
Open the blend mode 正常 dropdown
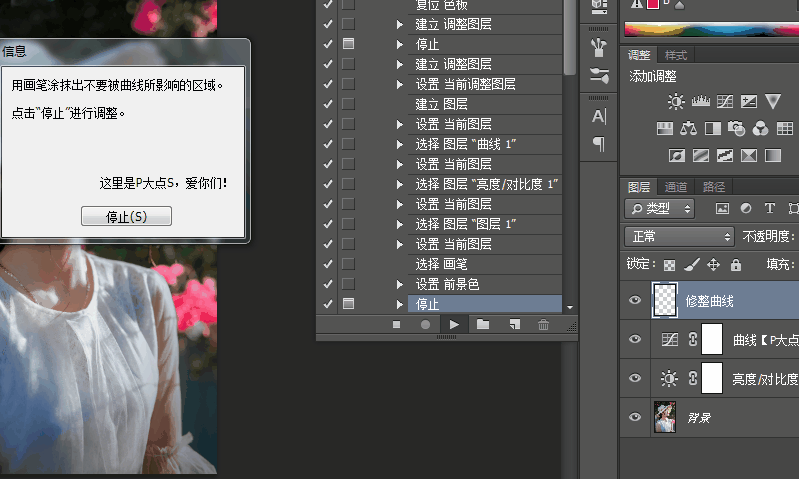(x=679, y=236)
